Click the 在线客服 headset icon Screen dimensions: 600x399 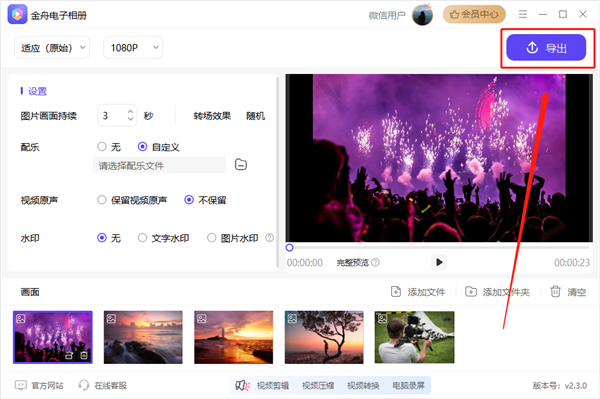83,385
